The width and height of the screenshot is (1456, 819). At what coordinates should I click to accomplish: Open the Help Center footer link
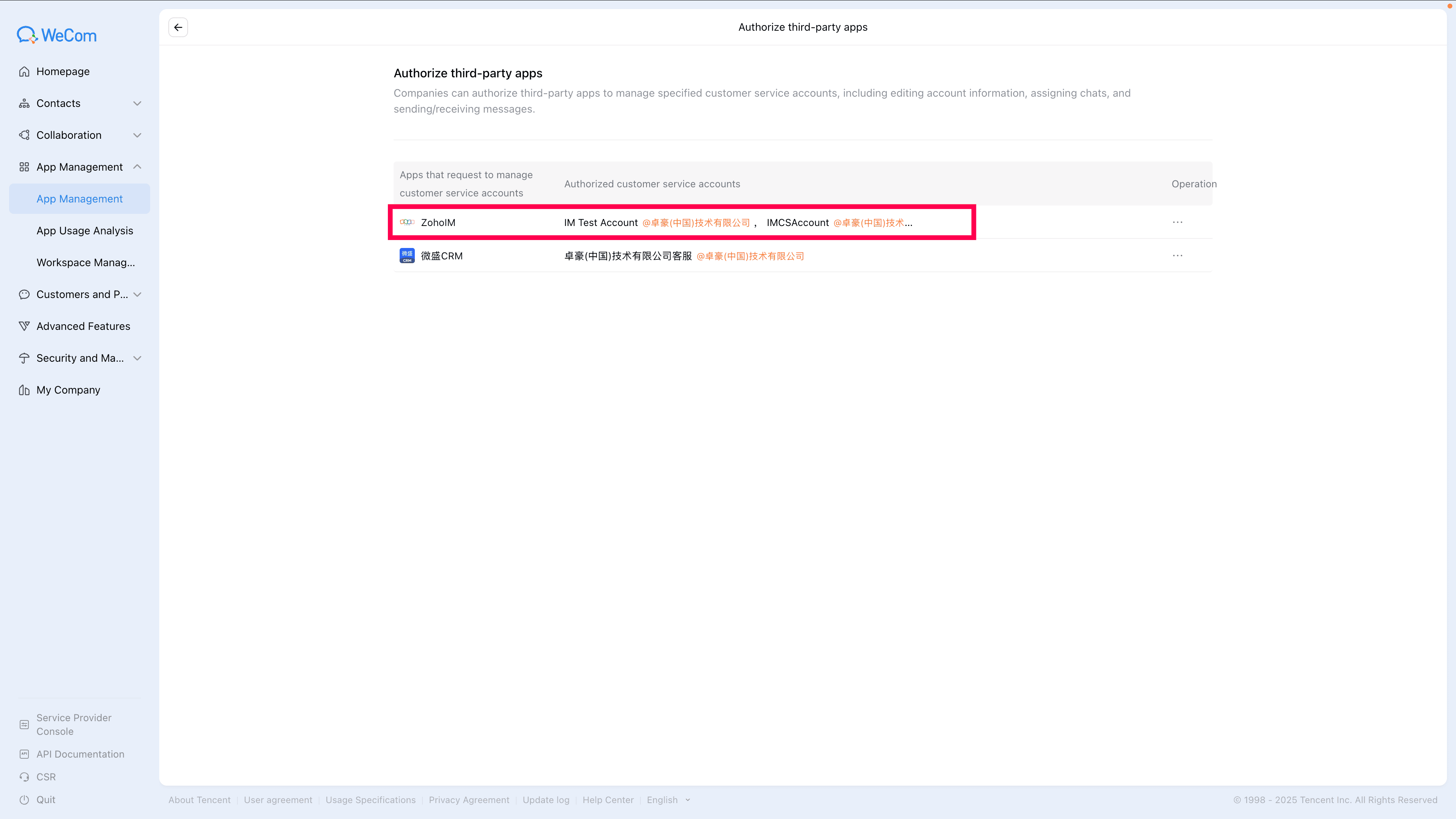click(607, 800)
